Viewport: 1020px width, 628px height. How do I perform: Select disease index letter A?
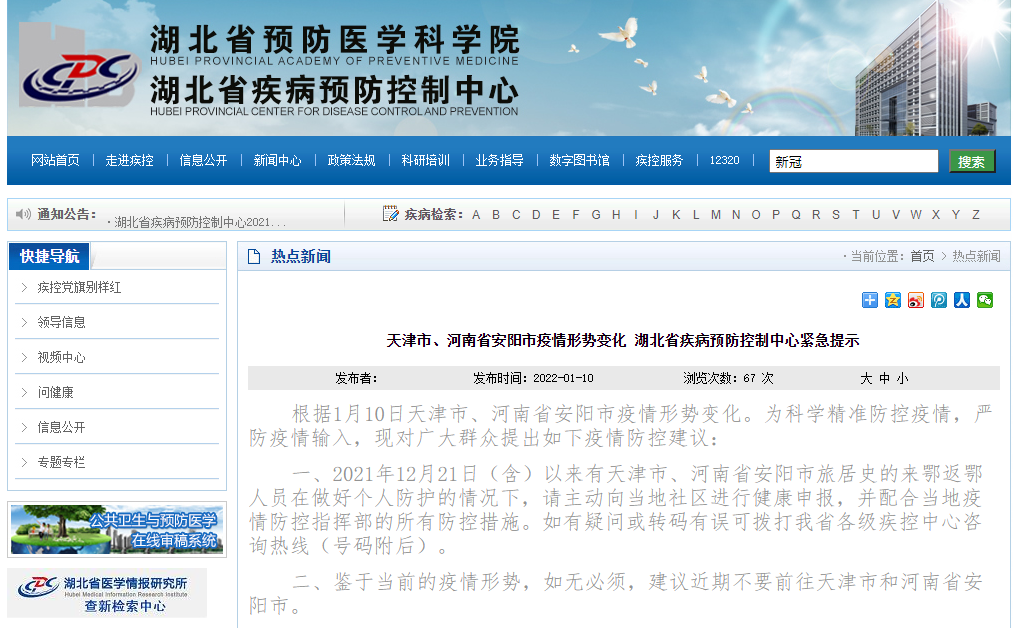(x=476, y=215)
